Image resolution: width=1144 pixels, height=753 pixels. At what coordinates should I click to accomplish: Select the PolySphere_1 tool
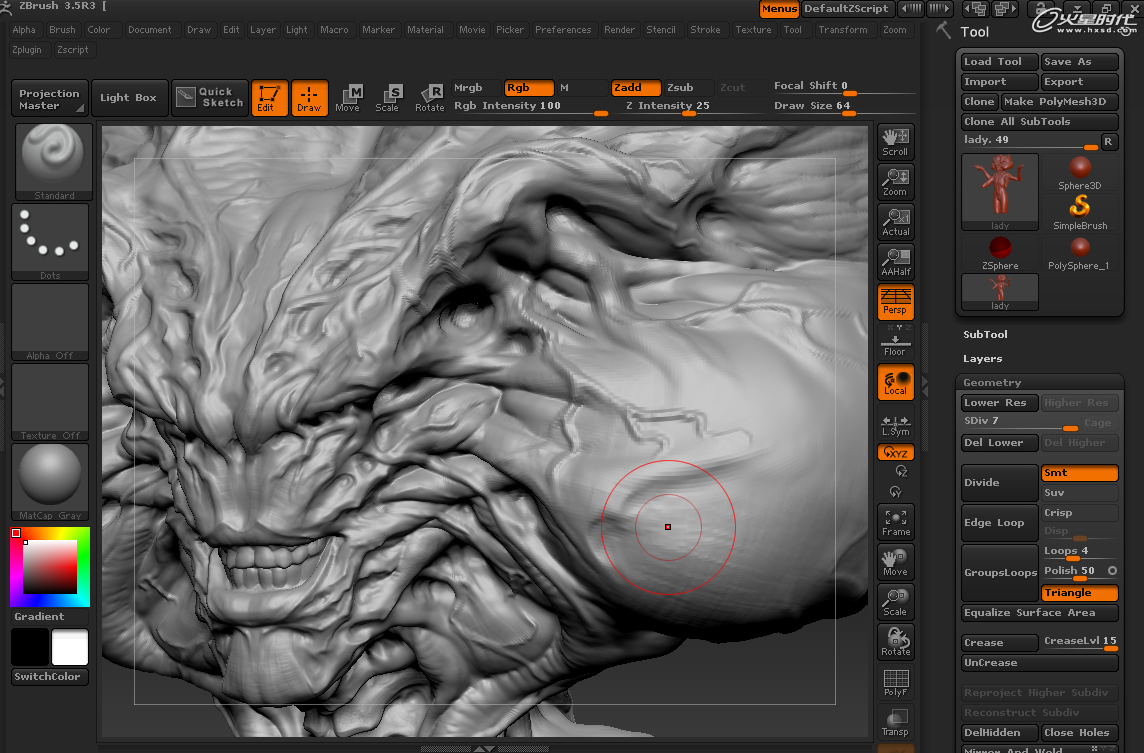tap(1080, 253)
